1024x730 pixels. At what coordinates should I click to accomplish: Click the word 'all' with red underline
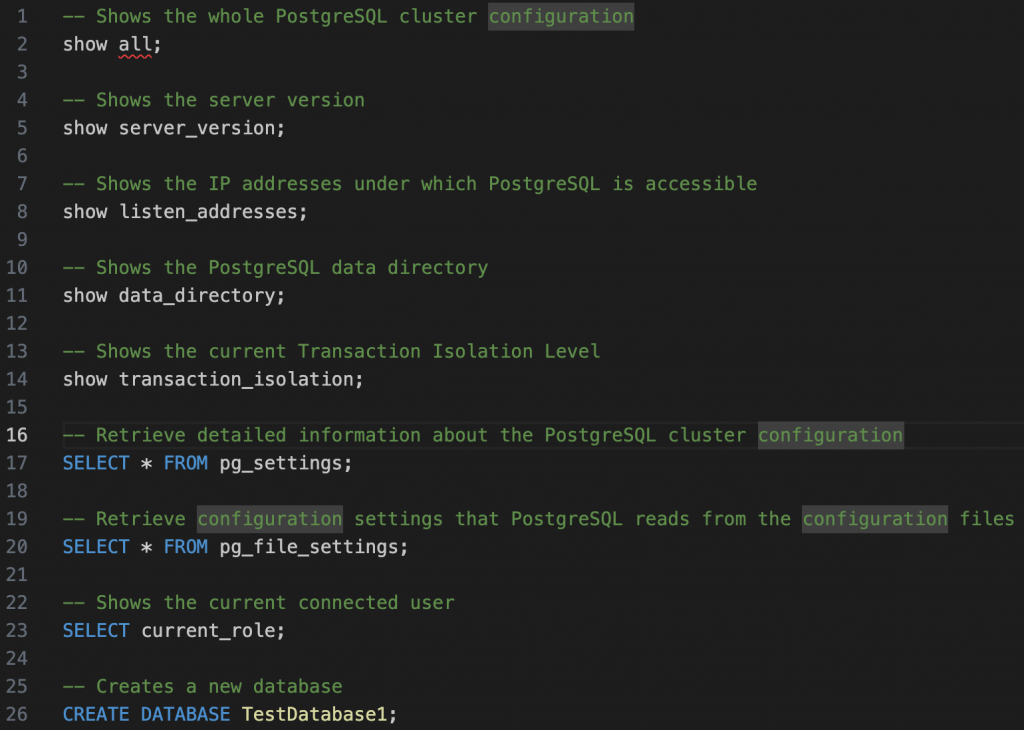tap(135, 44)
